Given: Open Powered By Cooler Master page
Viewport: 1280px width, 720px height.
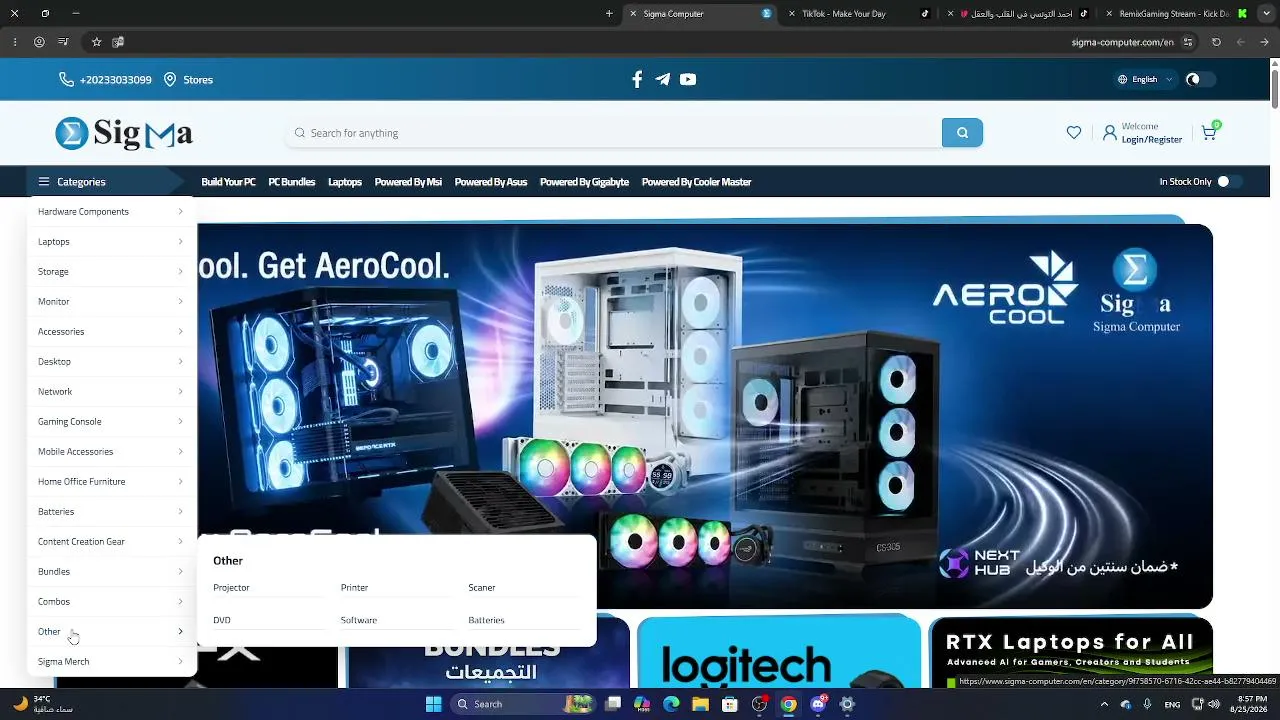Looking at the screenshot, I should 696,182.
